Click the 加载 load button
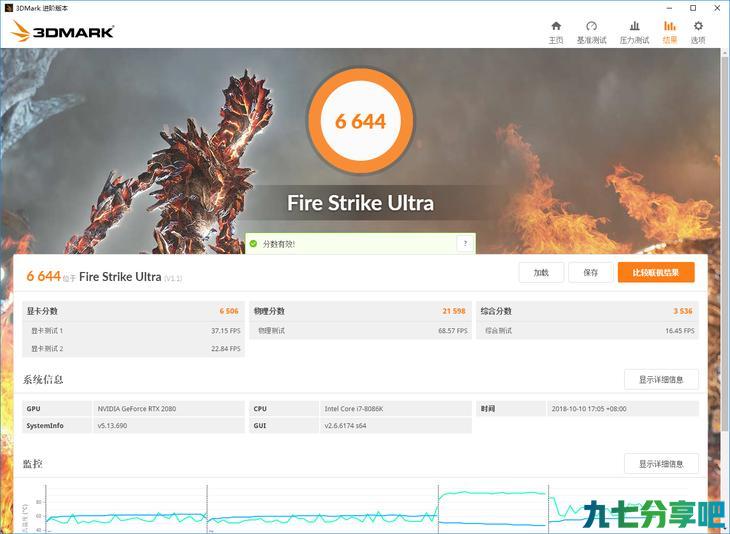 click(x=541, y=272)
